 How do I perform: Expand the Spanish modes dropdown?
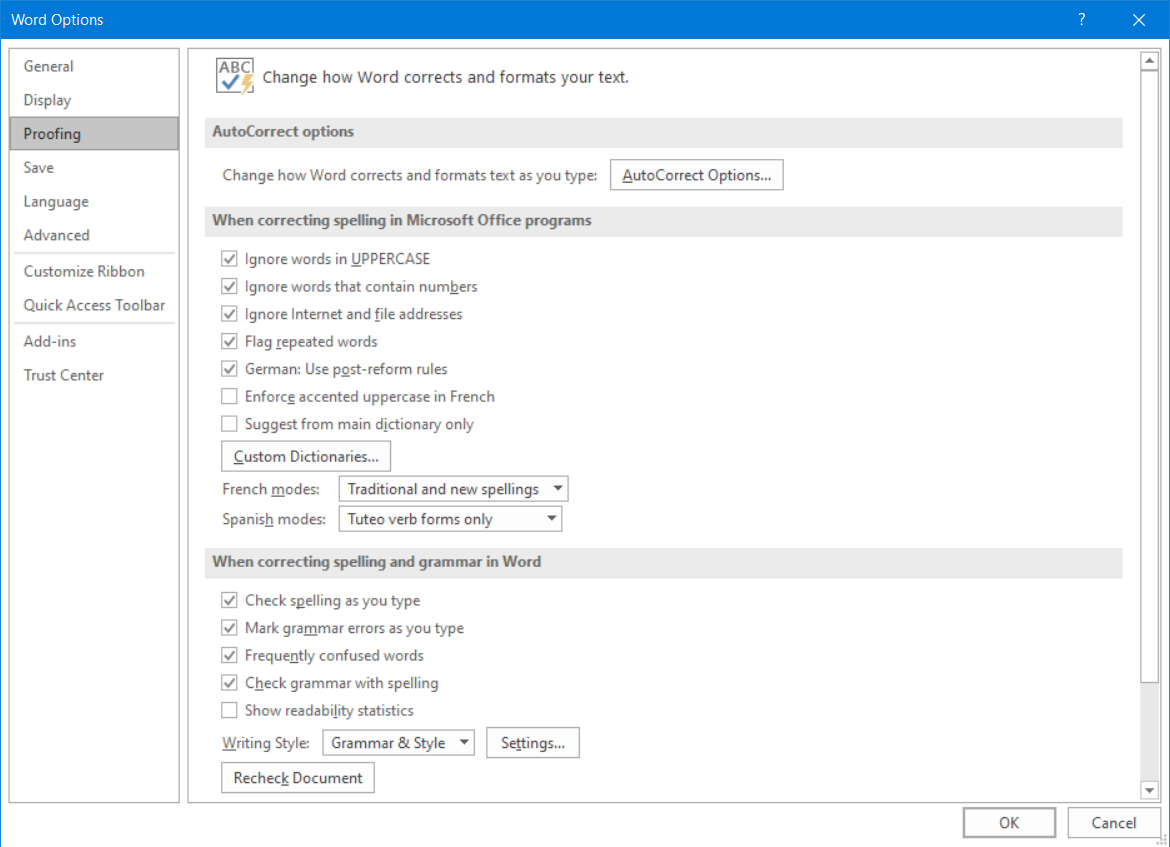pyautogui.click(x=450, y=519)
